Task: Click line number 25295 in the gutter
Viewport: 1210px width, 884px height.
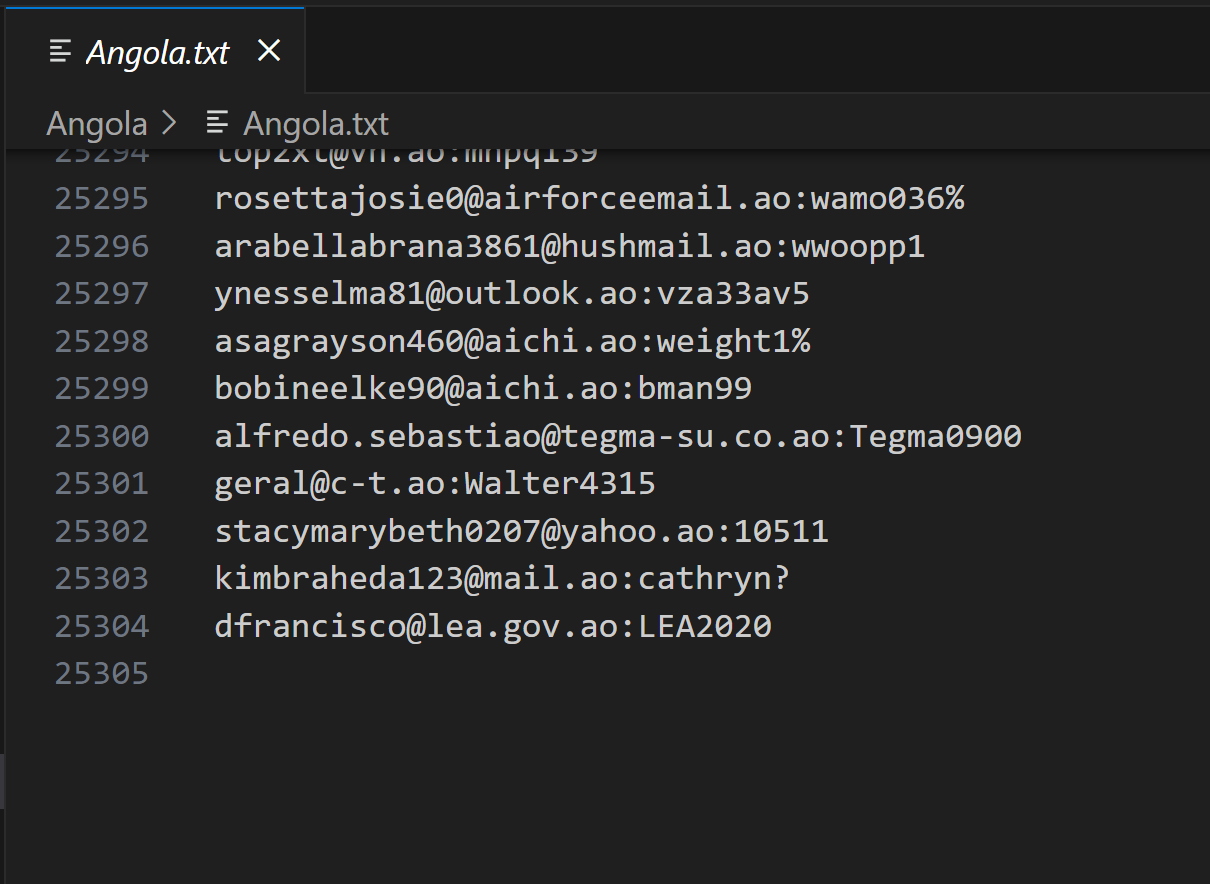Action: tap(102, 198)
